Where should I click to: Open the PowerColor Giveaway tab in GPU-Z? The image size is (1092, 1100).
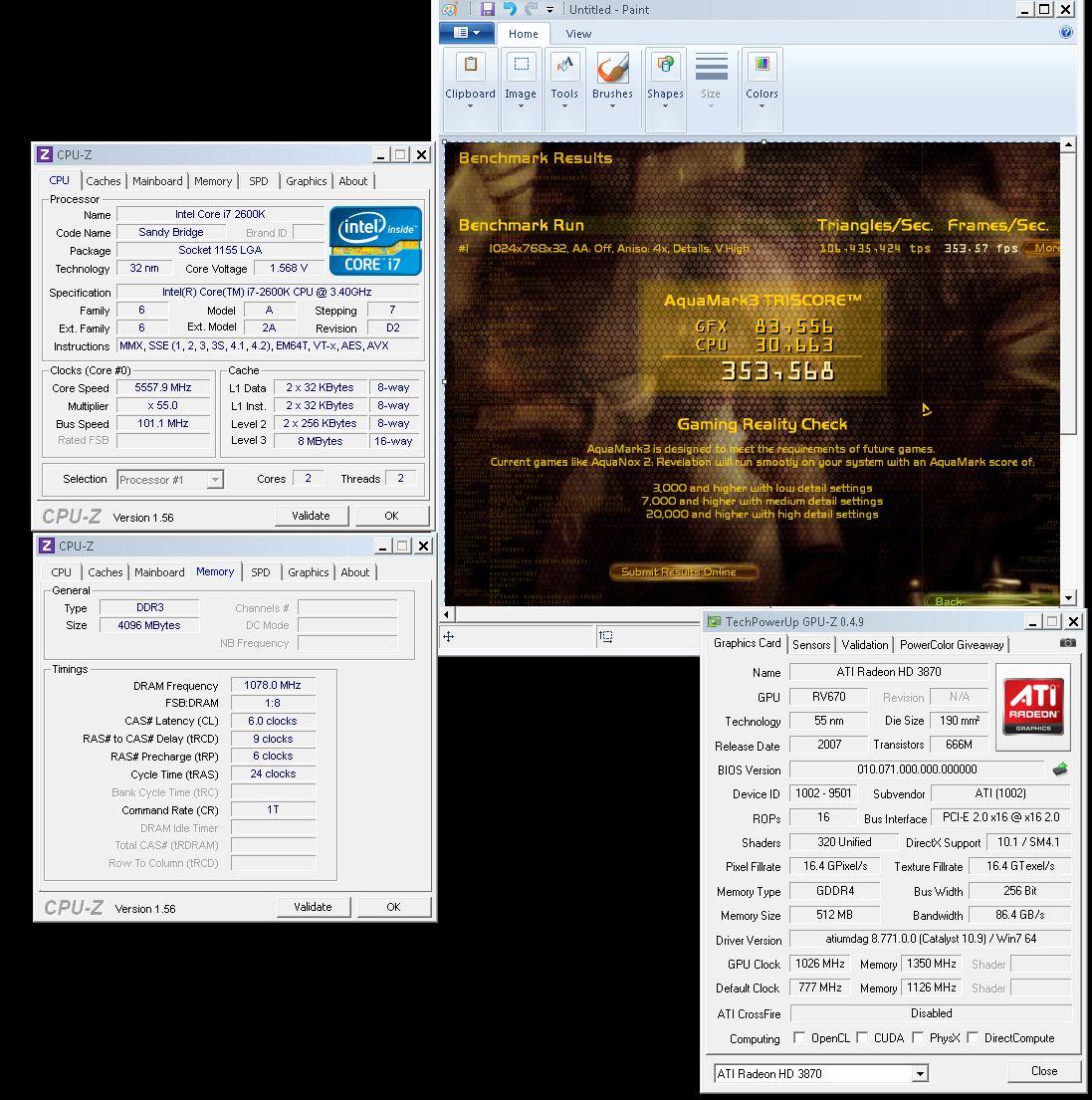pyautogui.click(x=951, y=645)
